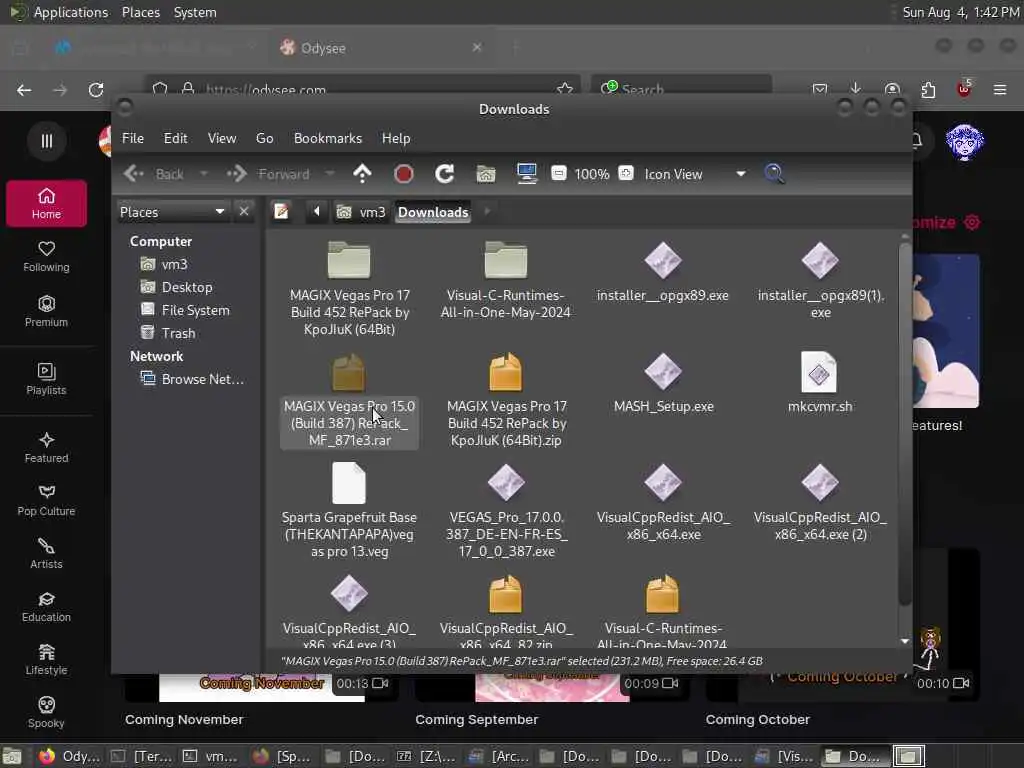Select Browse Network in sidebar

(192, 379)
